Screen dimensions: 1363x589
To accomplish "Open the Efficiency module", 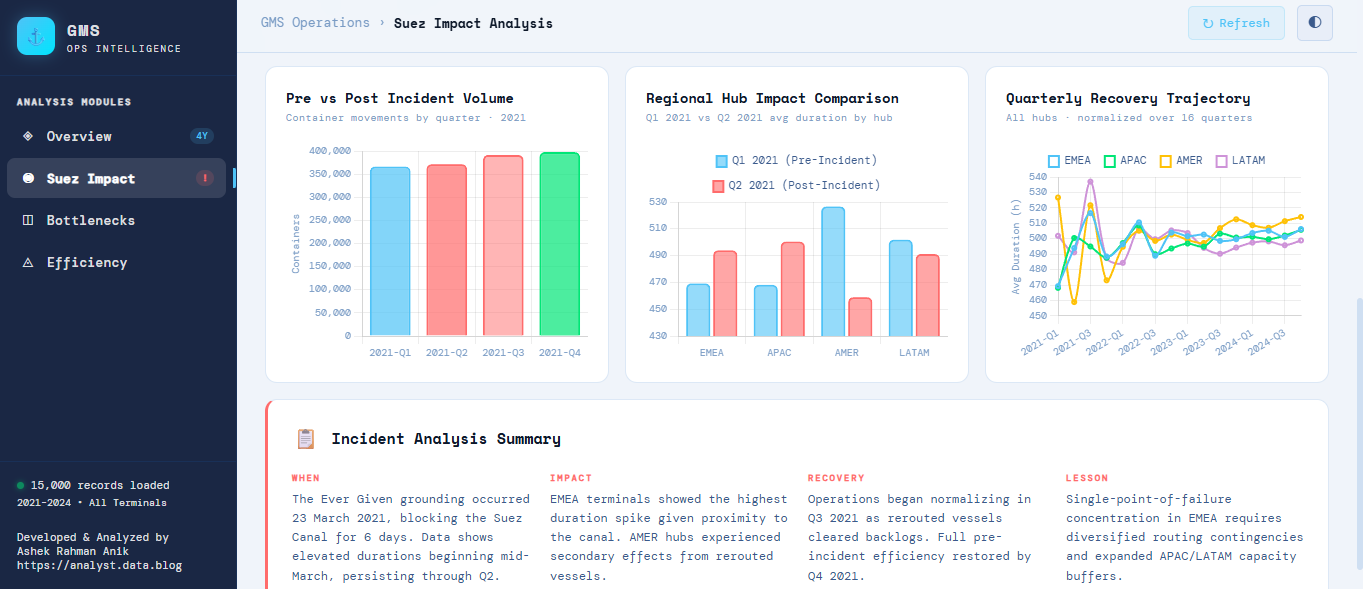I will click(86, 262).
